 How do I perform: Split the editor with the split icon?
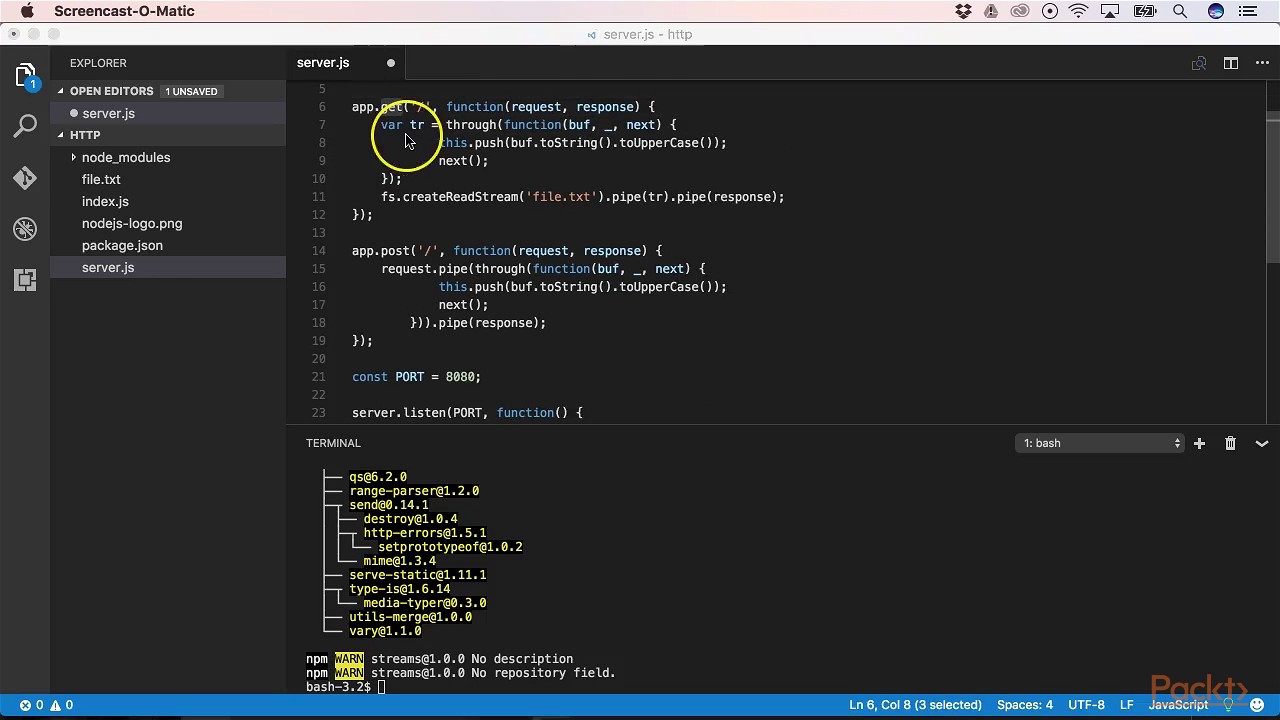click(x=1231, y=63)
